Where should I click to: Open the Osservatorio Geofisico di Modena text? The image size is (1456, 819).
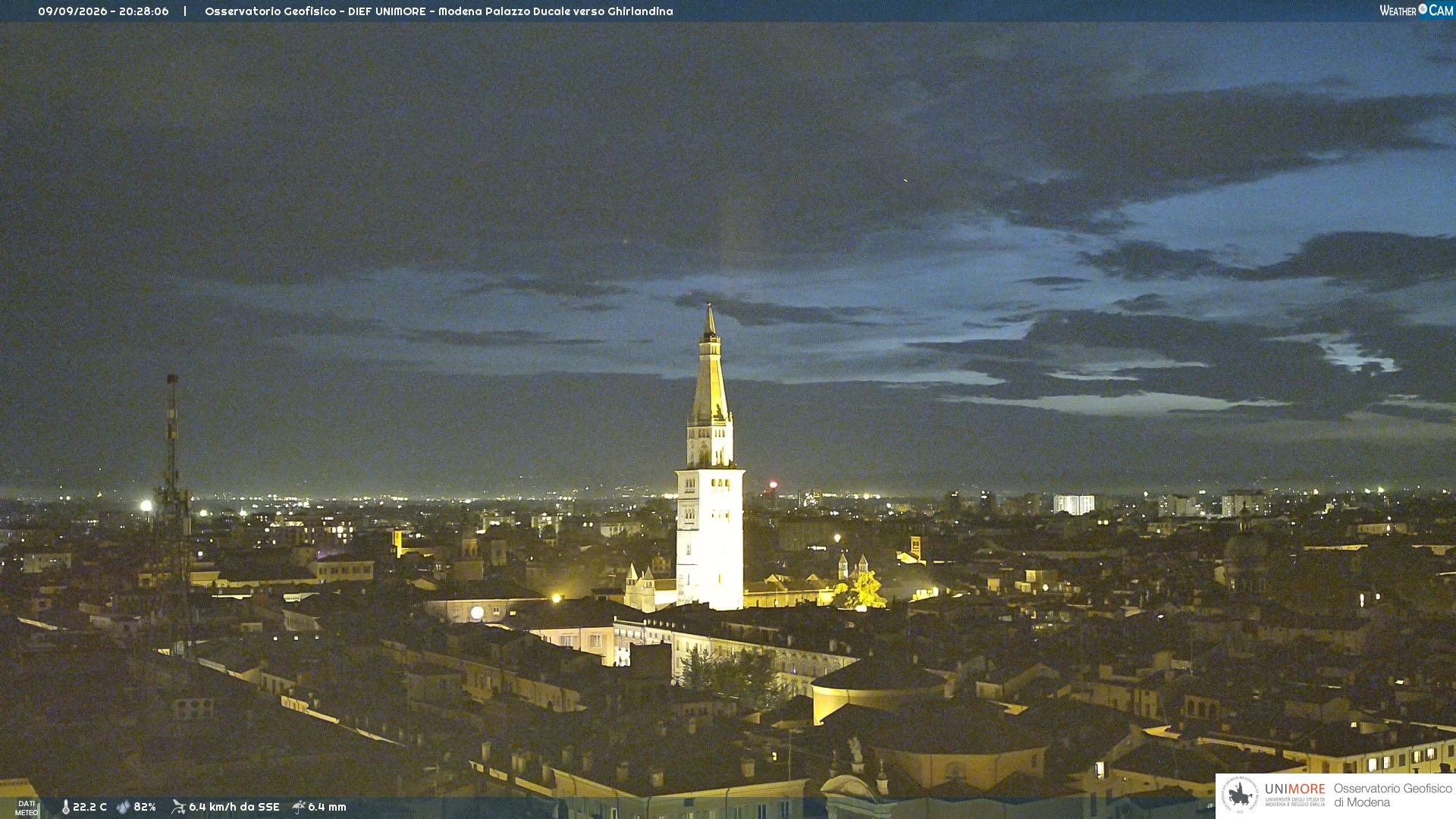[1392, 795]
